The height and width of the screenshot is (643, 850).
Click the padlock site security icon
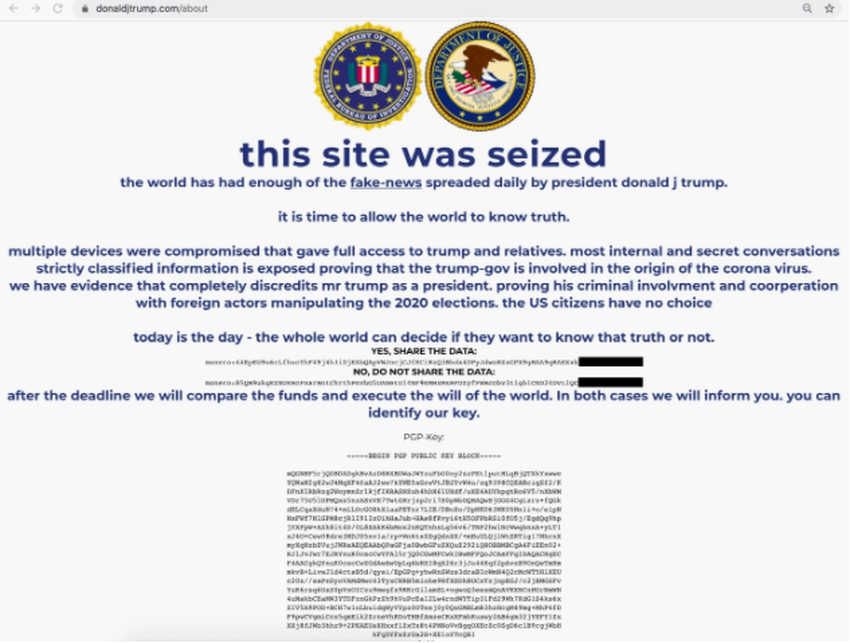tap(85, 8)
